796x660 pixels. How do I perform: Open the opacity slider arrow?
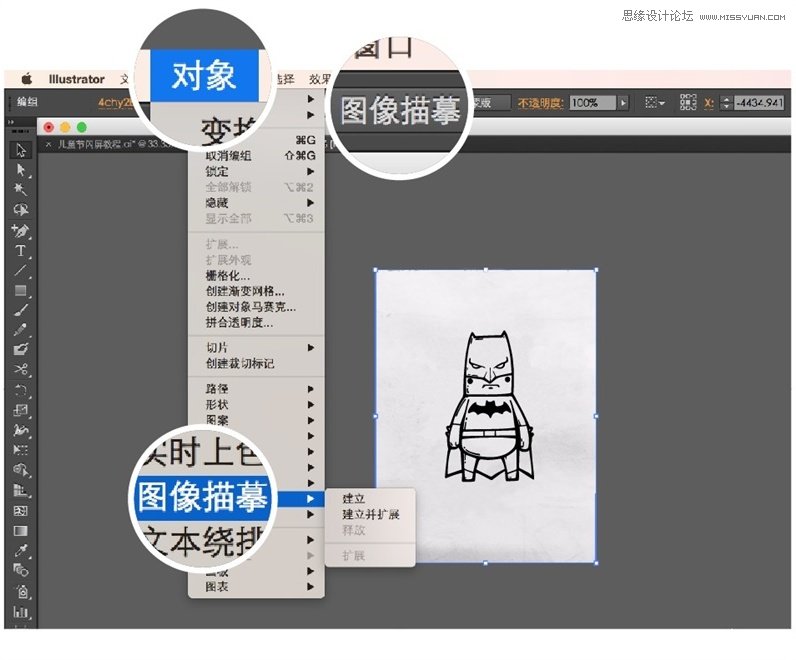click(623, 103)
